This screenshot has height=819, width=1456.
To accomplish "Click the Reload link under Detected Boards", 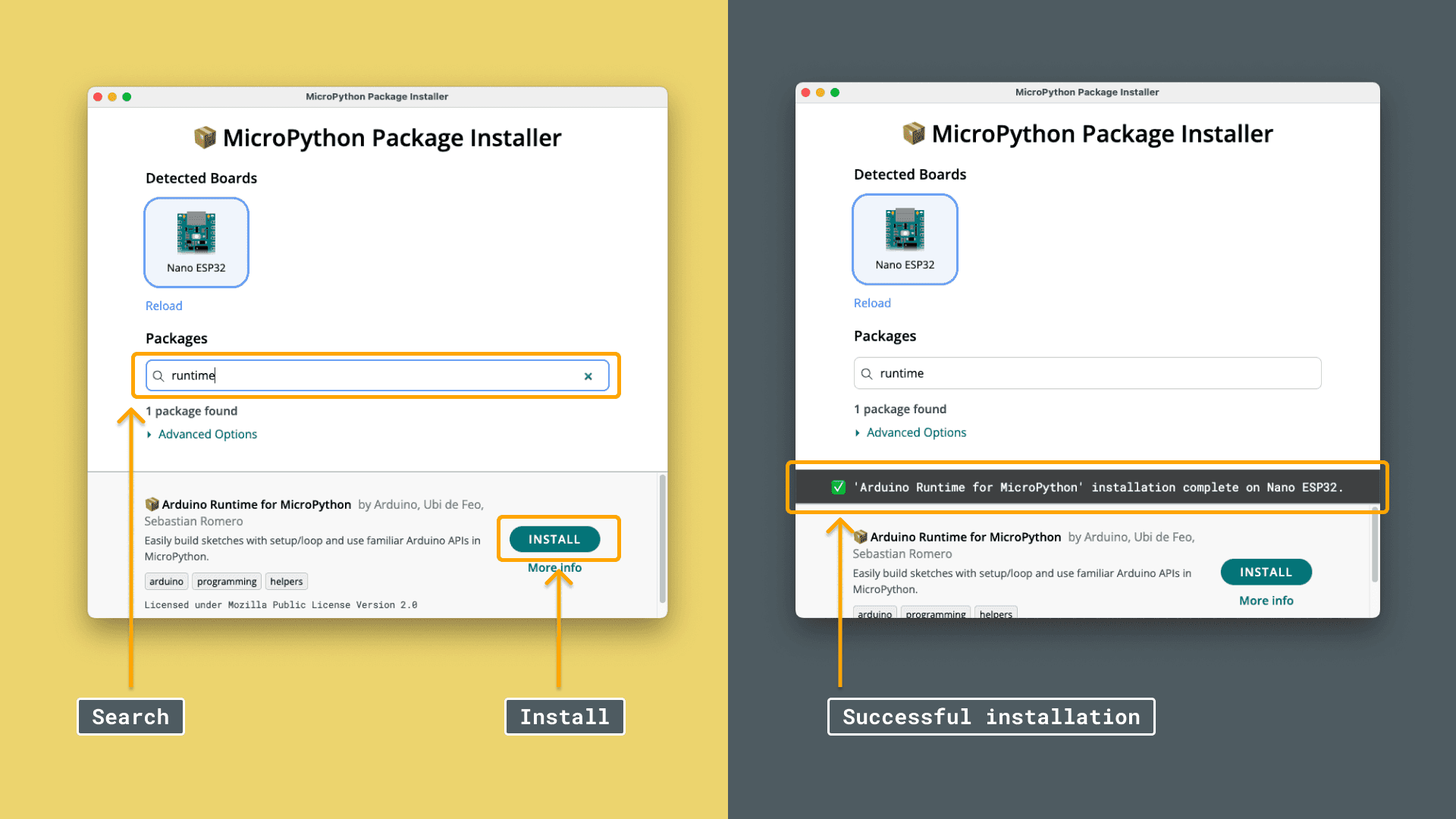I will click(x=164, y=306).
